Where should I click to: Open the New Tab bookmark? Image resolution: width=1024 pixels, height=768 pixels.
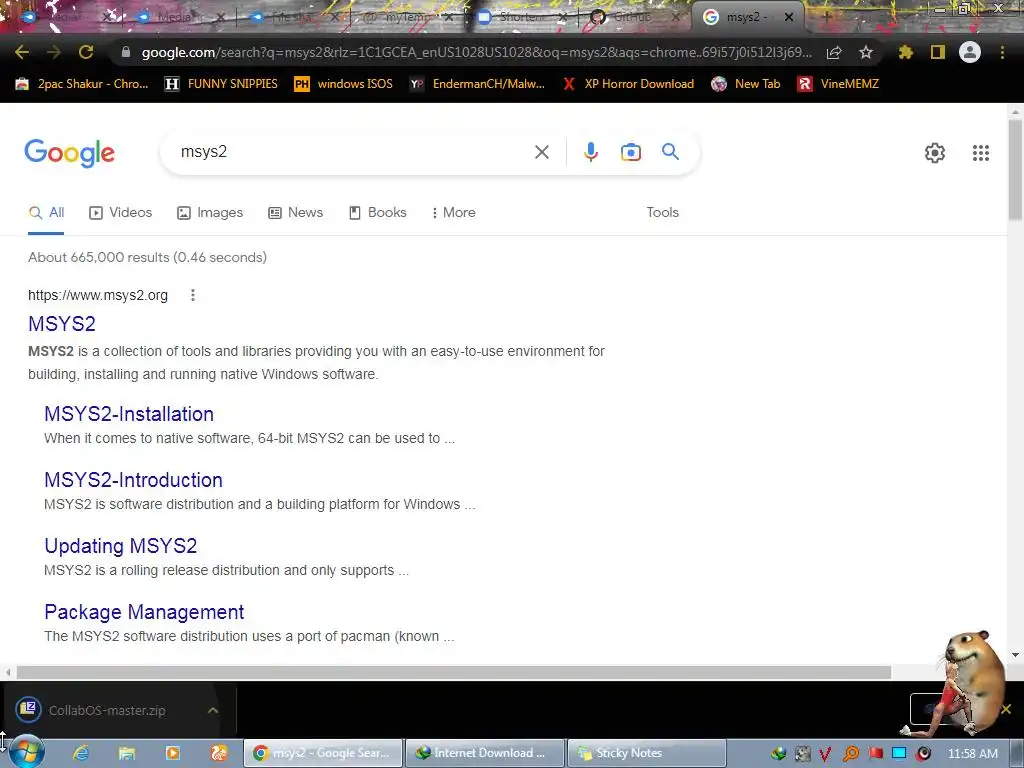(x=746, y=84)
